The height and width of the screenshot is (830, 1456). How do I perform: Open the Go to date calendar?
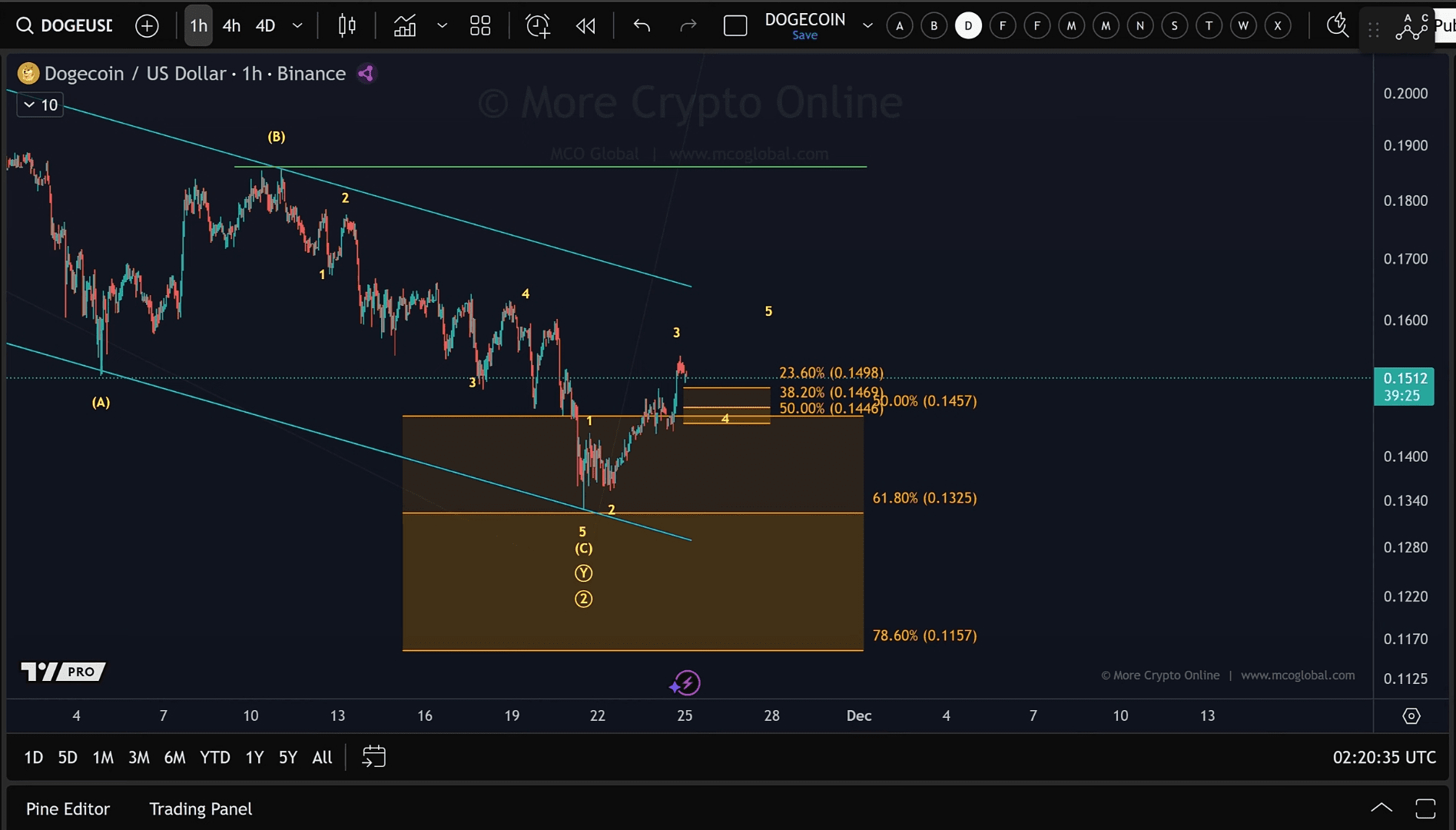(373, 757)
